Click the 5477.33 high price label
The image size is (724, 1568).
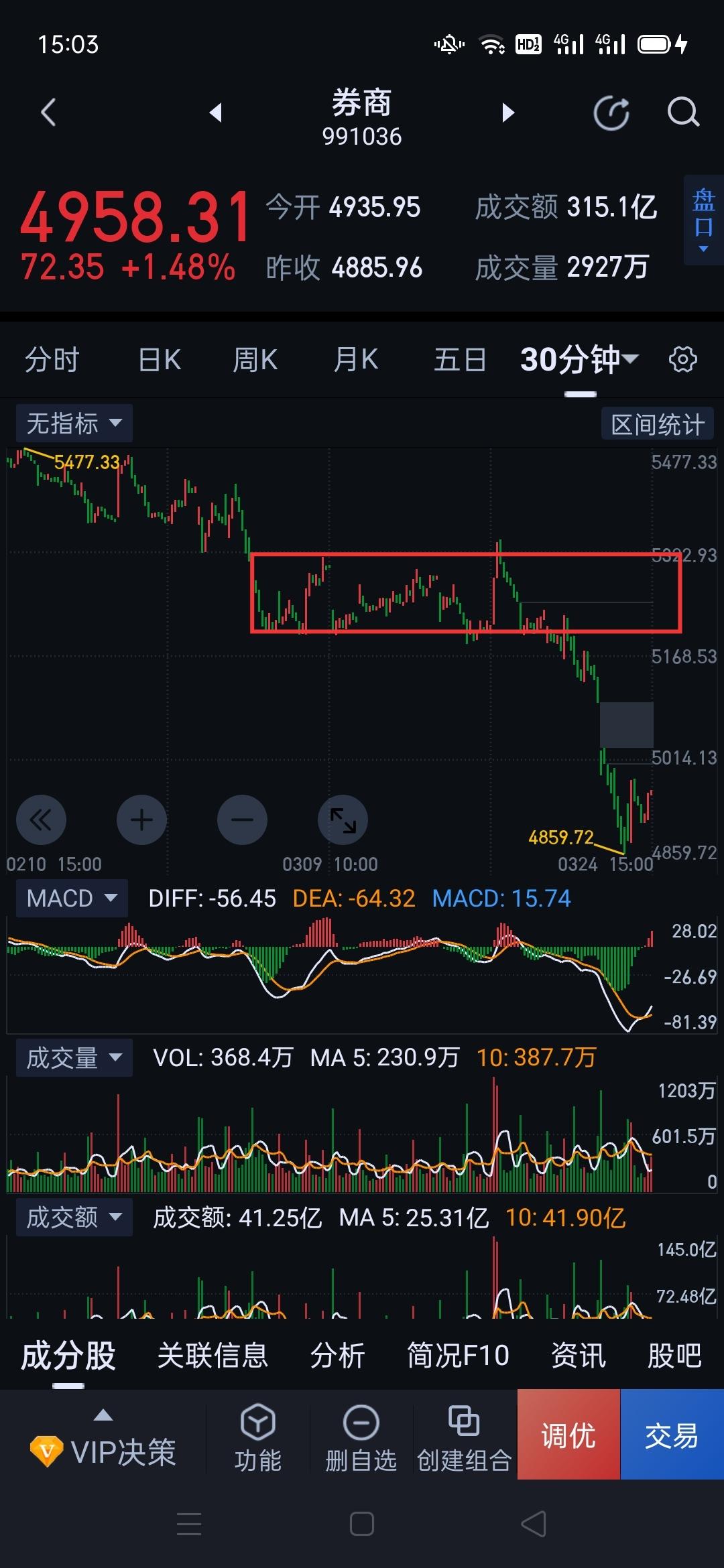tap(86, 462)
